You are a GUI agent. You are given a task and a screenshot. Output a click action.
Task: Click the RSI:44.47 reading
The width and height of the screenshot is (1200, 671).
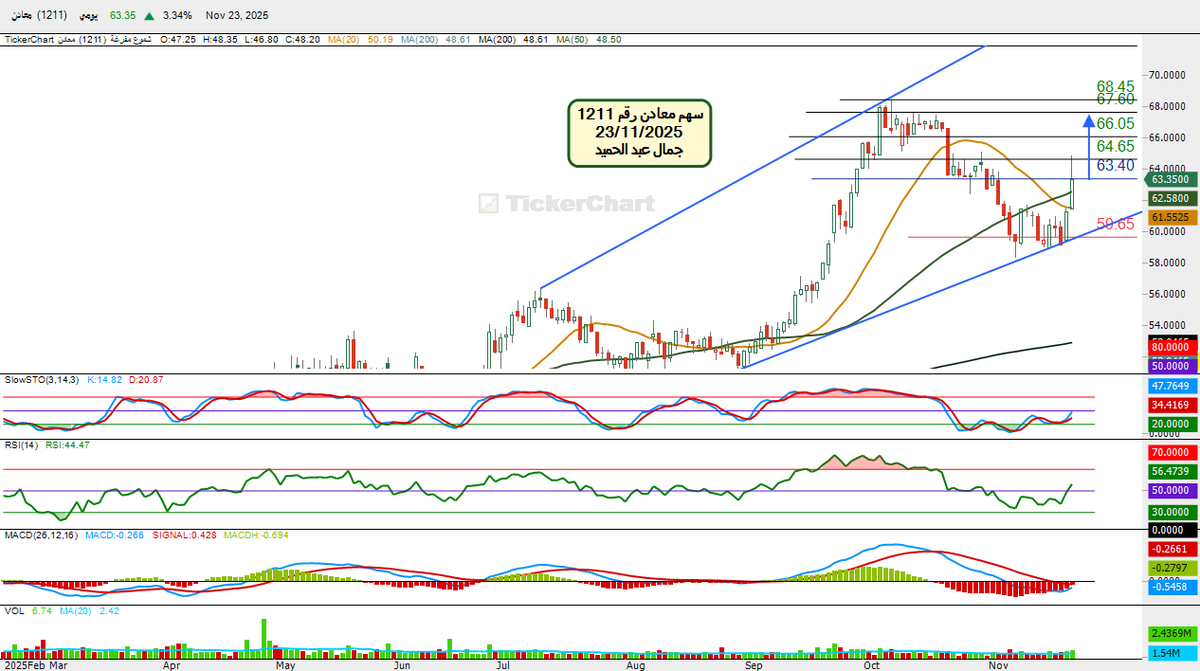coord(68,444)
